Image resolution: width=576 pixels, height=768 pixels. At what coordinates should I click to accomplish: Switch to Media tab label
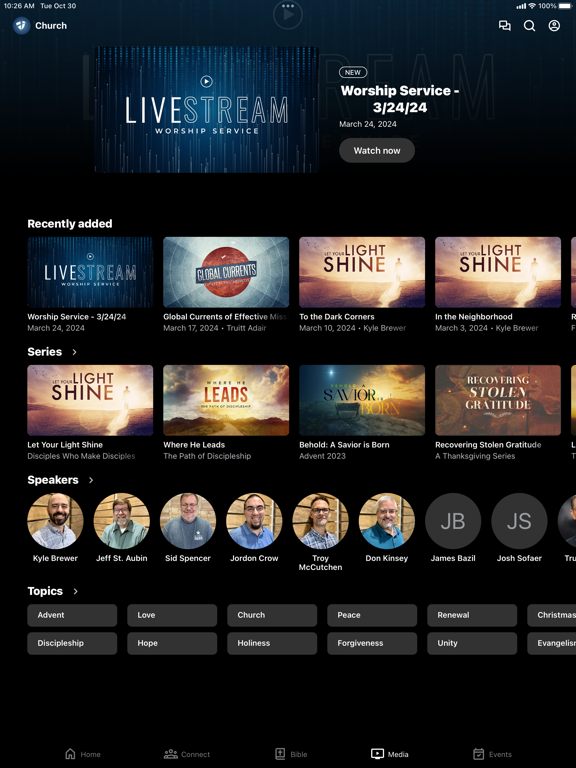[x=398, y=754]
